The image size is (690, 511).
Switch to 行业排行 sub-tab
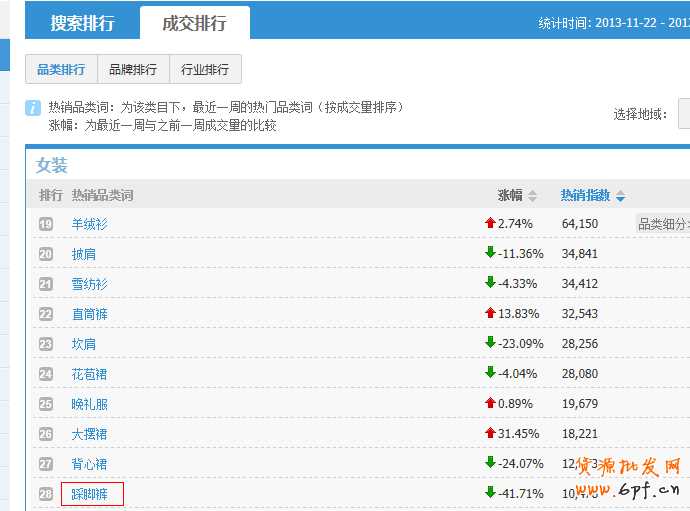click(x=205, y=69)
